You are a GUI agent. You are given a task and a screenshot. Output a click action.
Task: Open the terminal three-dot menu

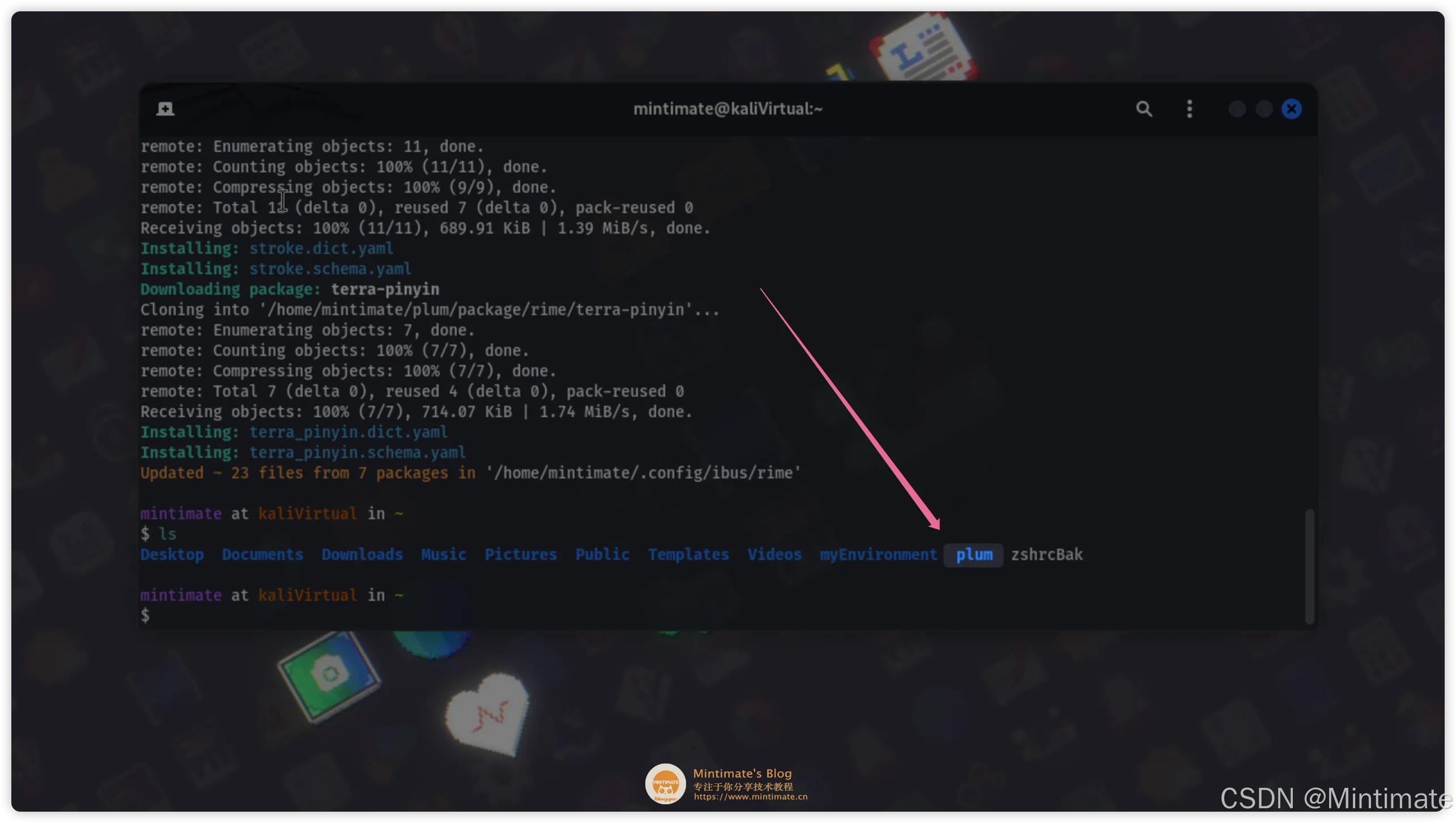(x=1189, y=109)
